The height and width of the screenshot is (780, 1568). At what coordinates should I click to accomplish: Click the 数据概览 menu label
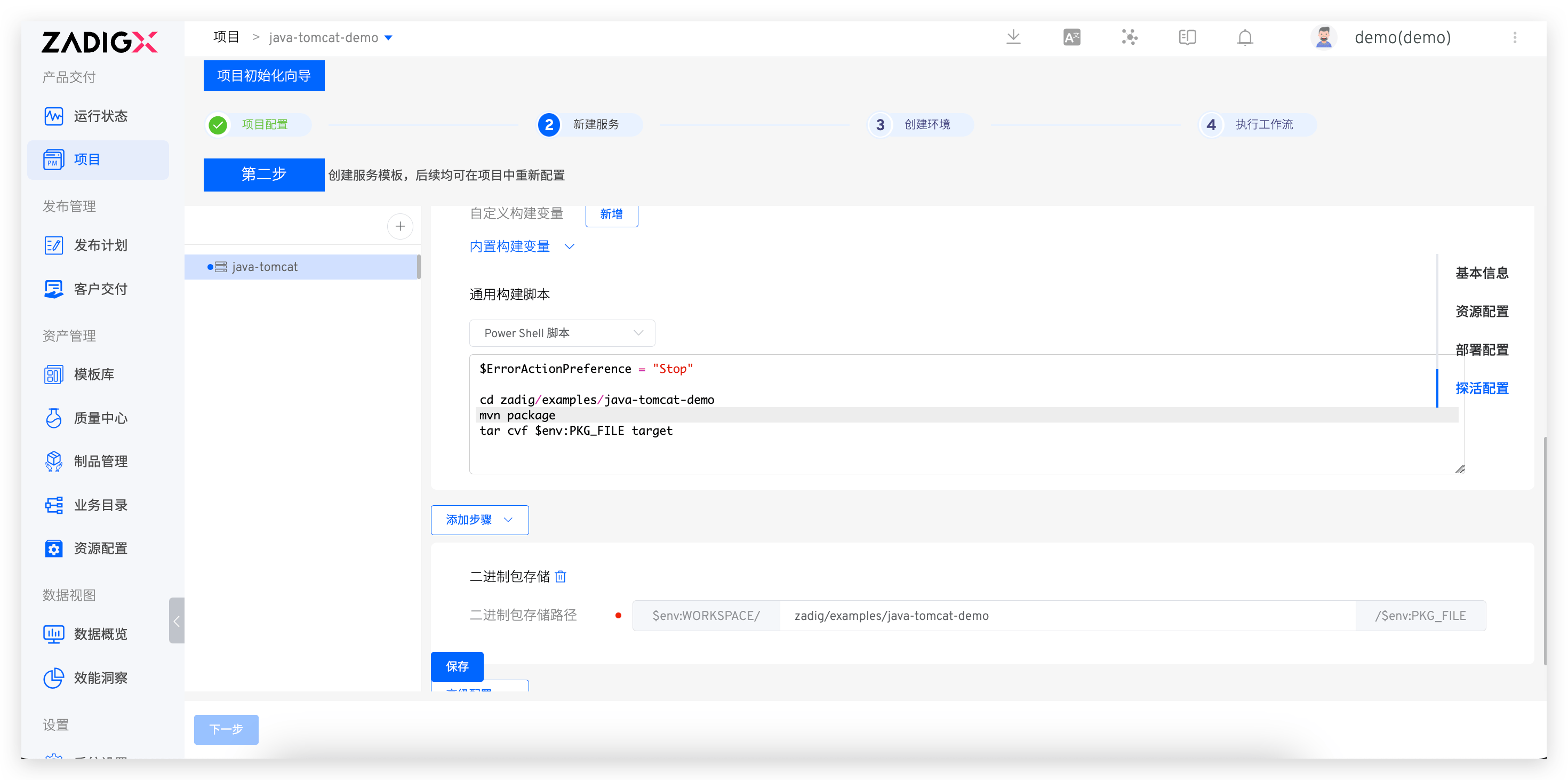[x=101, y=634]
